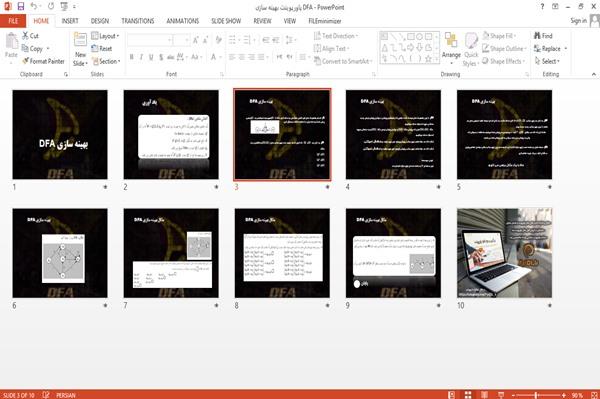Toggle Strikethrough formatting
600x399 pixels.
coord(170,57)
